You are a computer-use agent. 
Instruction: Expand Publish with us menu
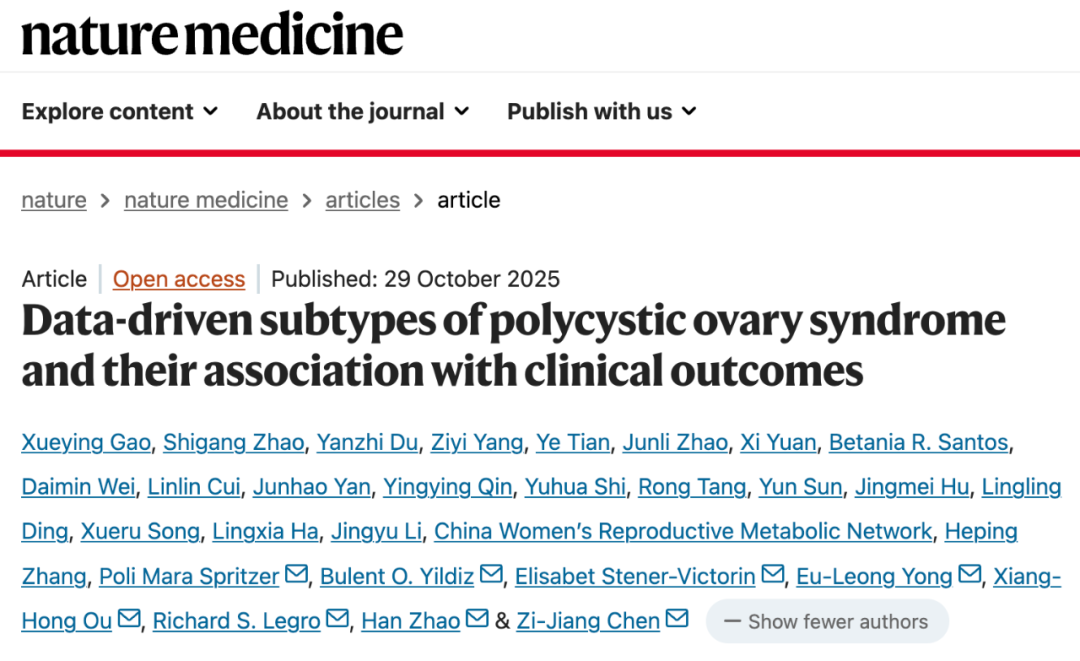[x=602, y=111]
